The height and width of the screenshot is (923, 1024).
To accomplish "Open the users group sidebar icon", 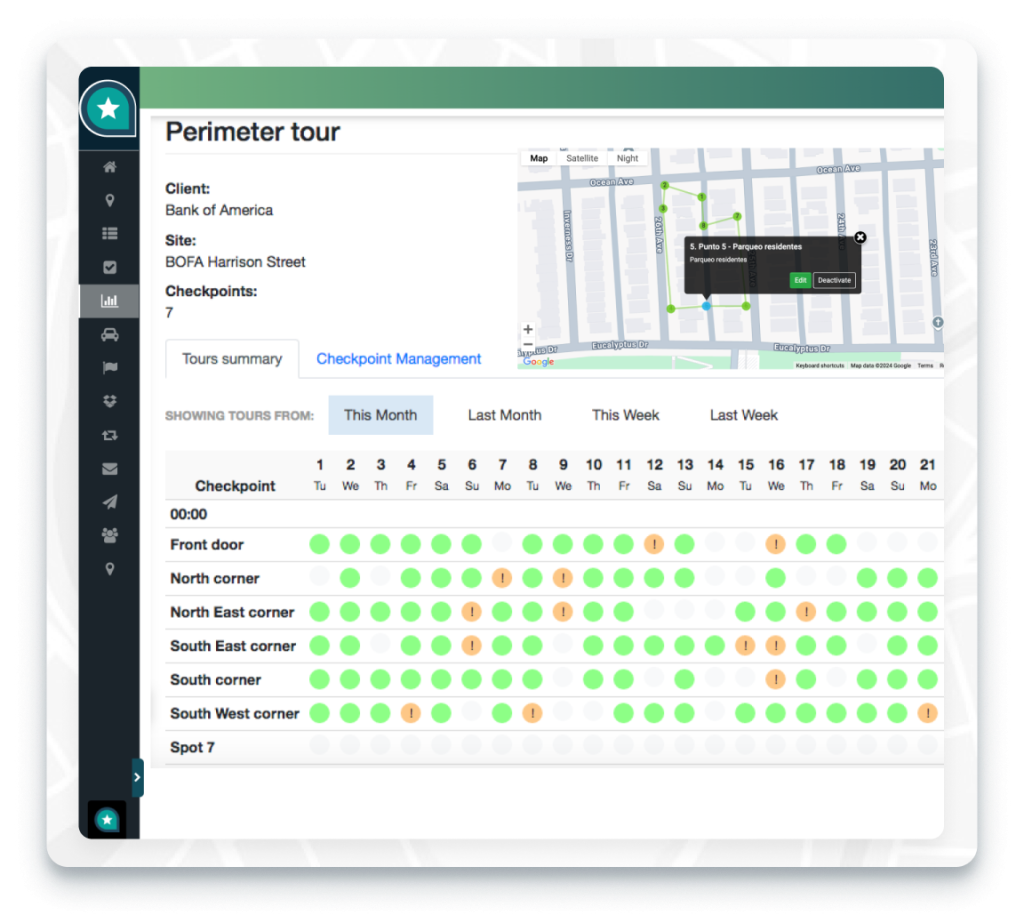I will point(109,536).
